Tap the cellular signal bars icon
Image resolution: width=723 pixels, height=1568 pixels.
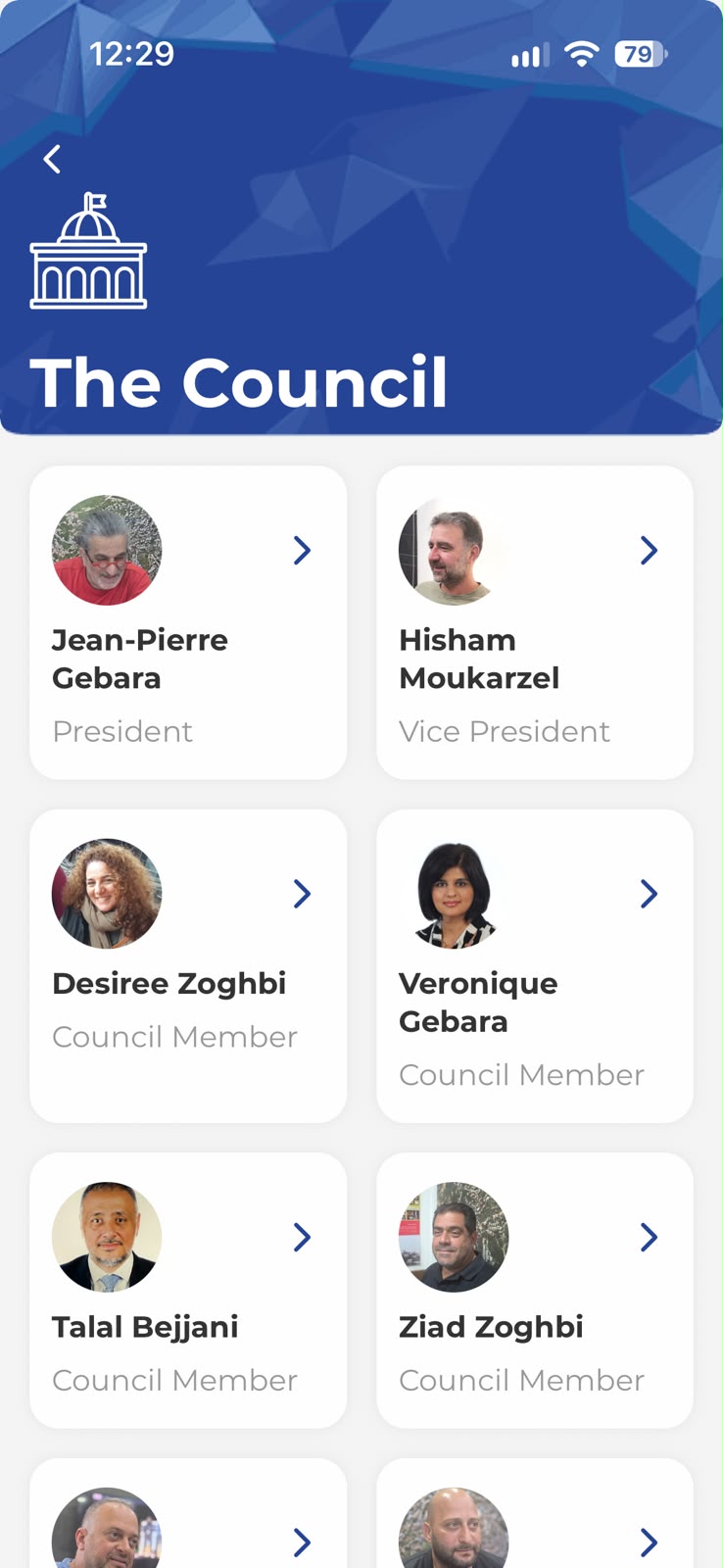click(x=530, y=55)
